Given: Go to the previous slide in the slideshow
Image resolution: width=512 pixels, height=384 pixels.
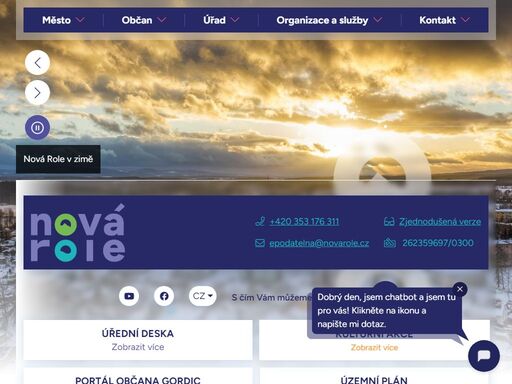Looking at the screenshot, I should [37, 63].
